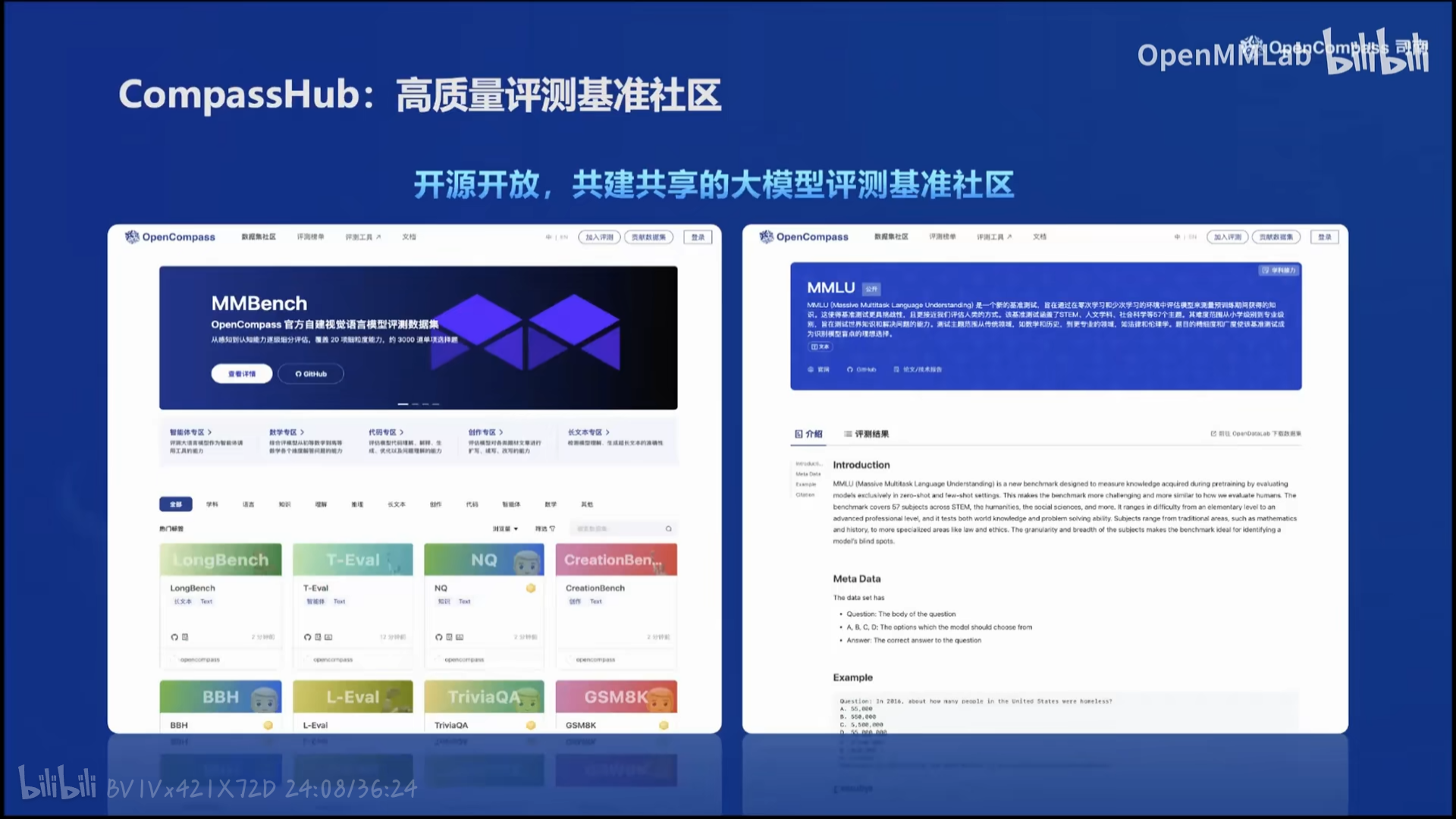Click the search magnifier icon in the dataset search box
Image resolution: width=1456 pixels, height=819 pixels.
(x=668, y=529)
